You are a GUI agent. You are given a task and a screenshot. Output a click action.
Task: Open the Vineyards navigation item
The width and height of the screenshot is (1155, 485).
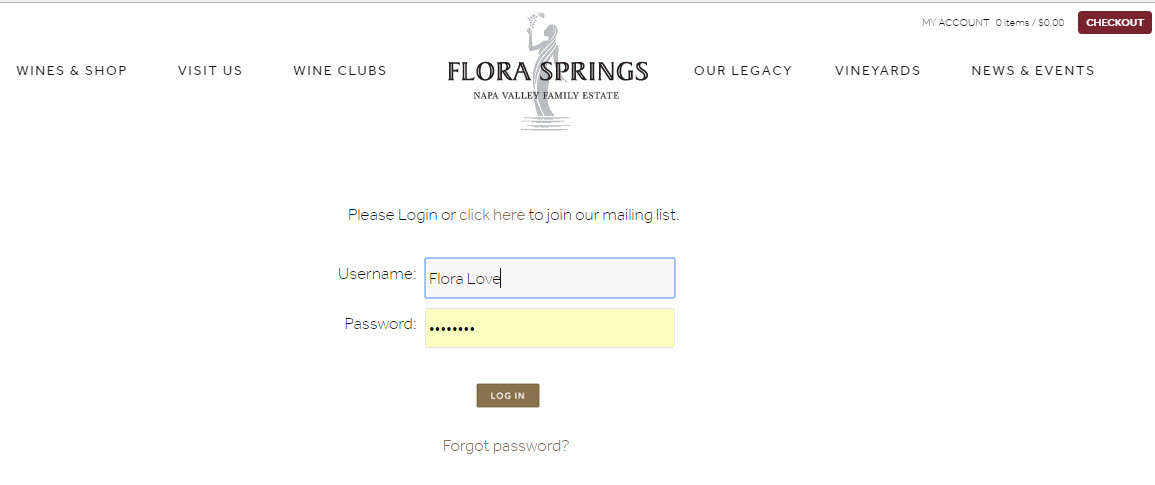pyautogui.click(x=877, y=71)
